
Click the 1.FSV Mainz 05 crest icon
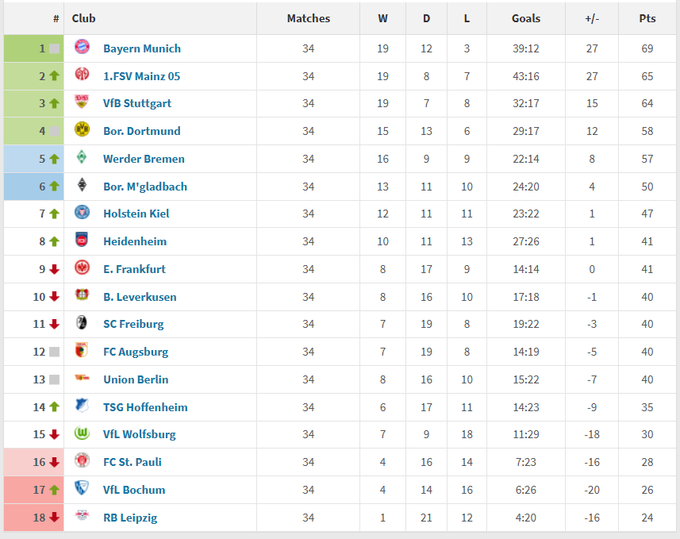82,76
